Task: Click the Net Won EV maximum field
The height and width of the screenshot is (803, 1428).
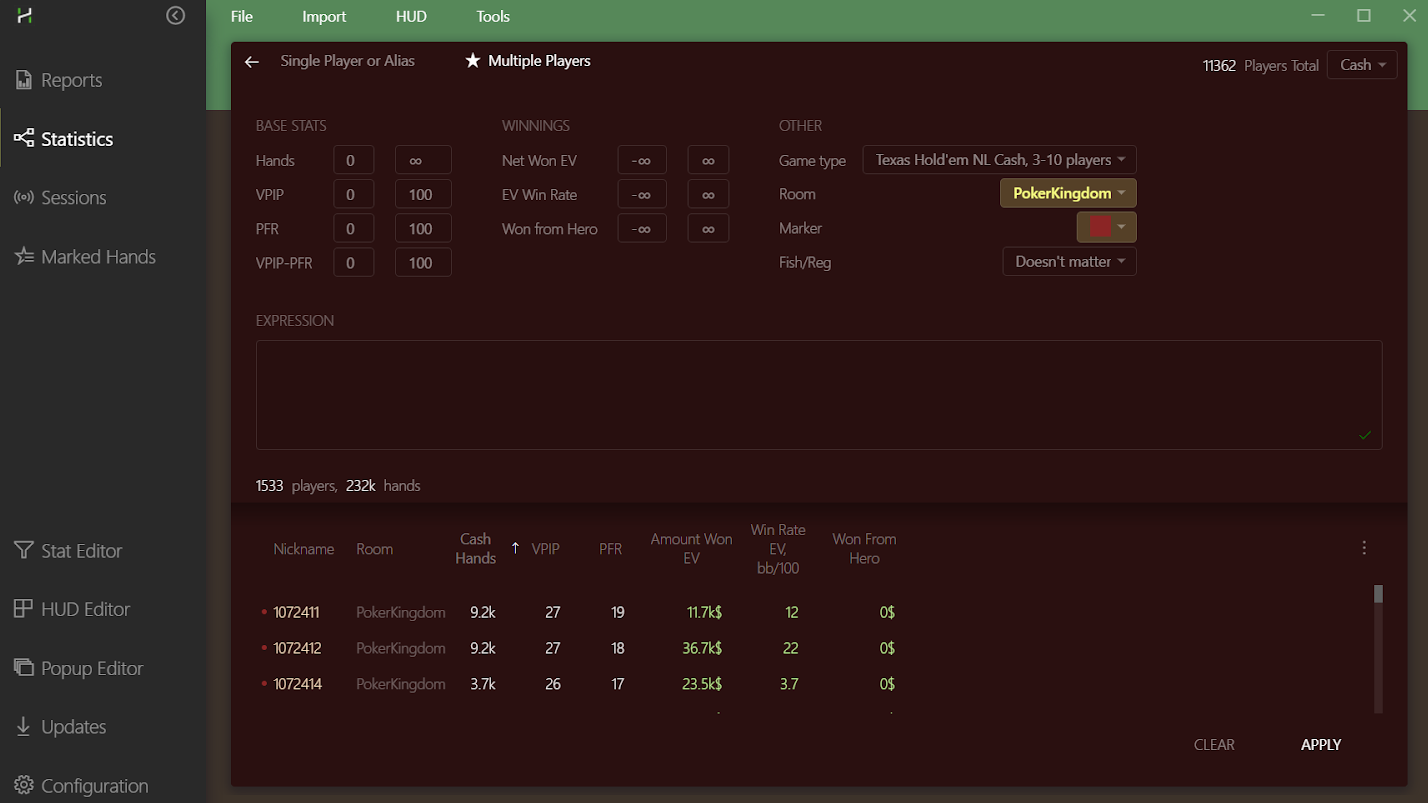Action: [708, 160]
